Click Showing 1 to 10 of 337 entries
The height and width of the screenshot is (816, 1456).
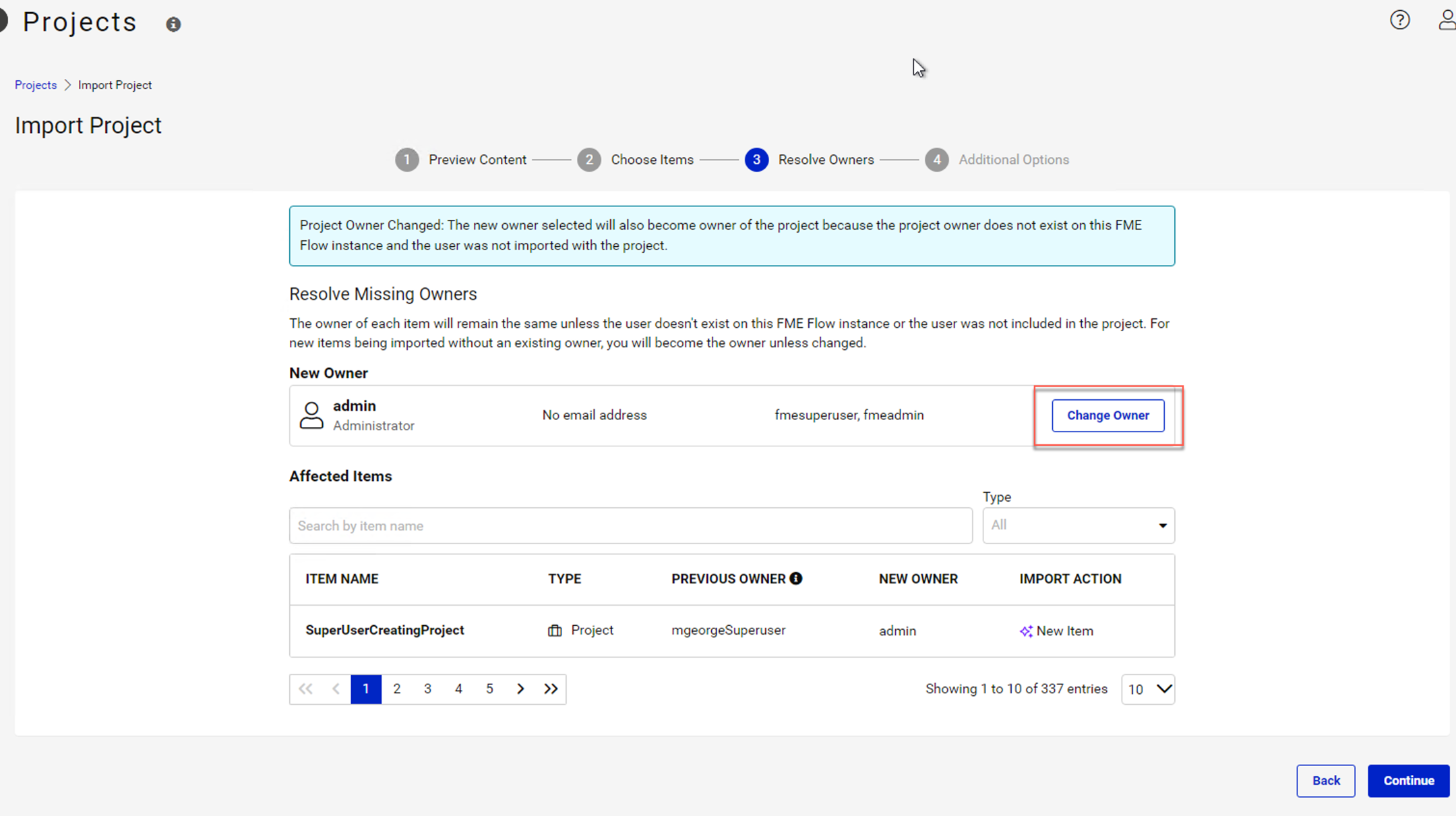(x=1017, y=689)
